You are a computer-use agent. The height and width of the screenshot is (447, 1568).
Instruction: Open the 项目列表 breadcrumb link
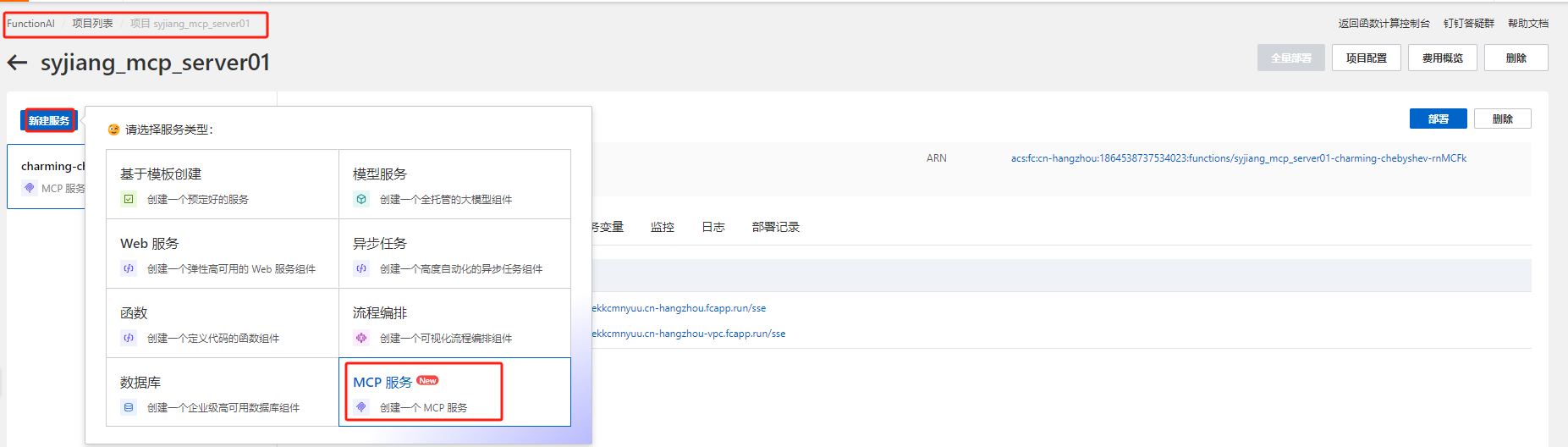(x=92, y=24)
